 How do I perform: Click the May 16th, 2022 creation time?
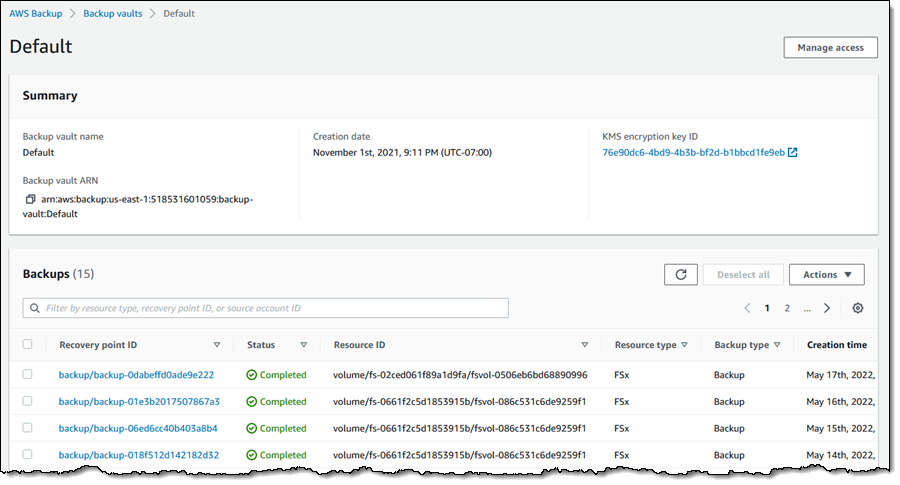pos(840,402)
